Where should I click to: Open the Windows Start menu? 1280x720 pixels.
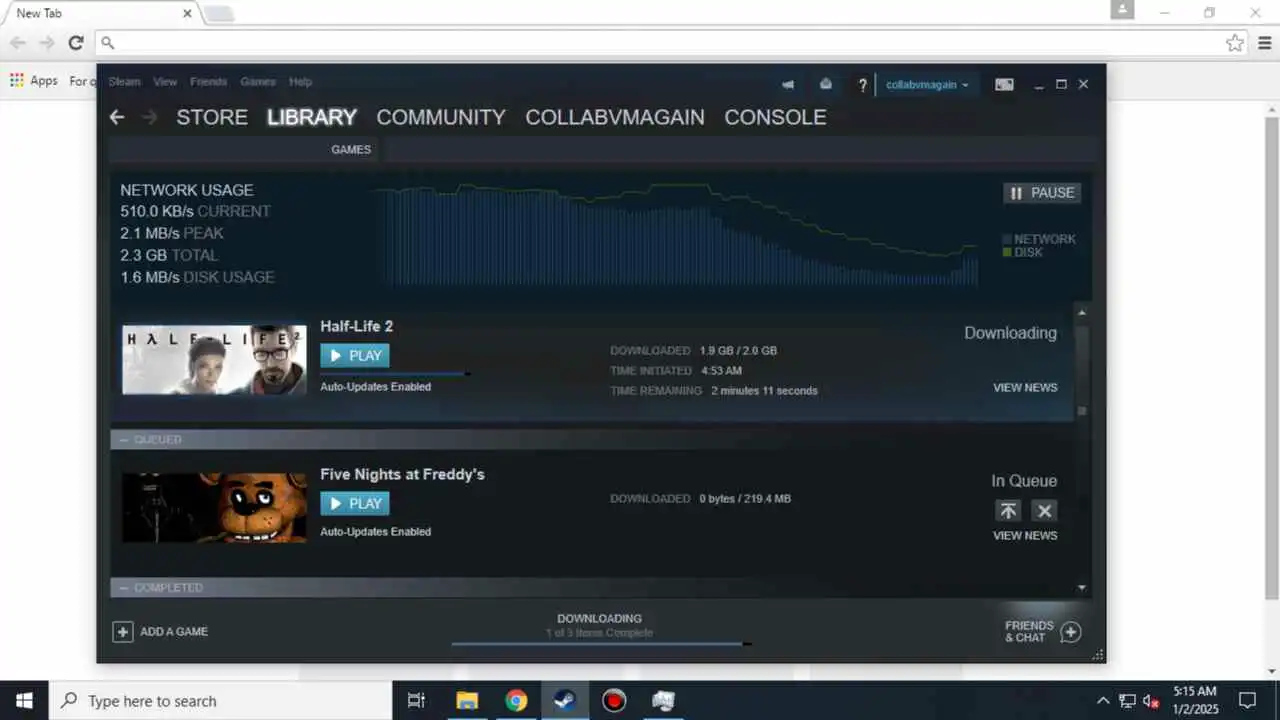24,700
